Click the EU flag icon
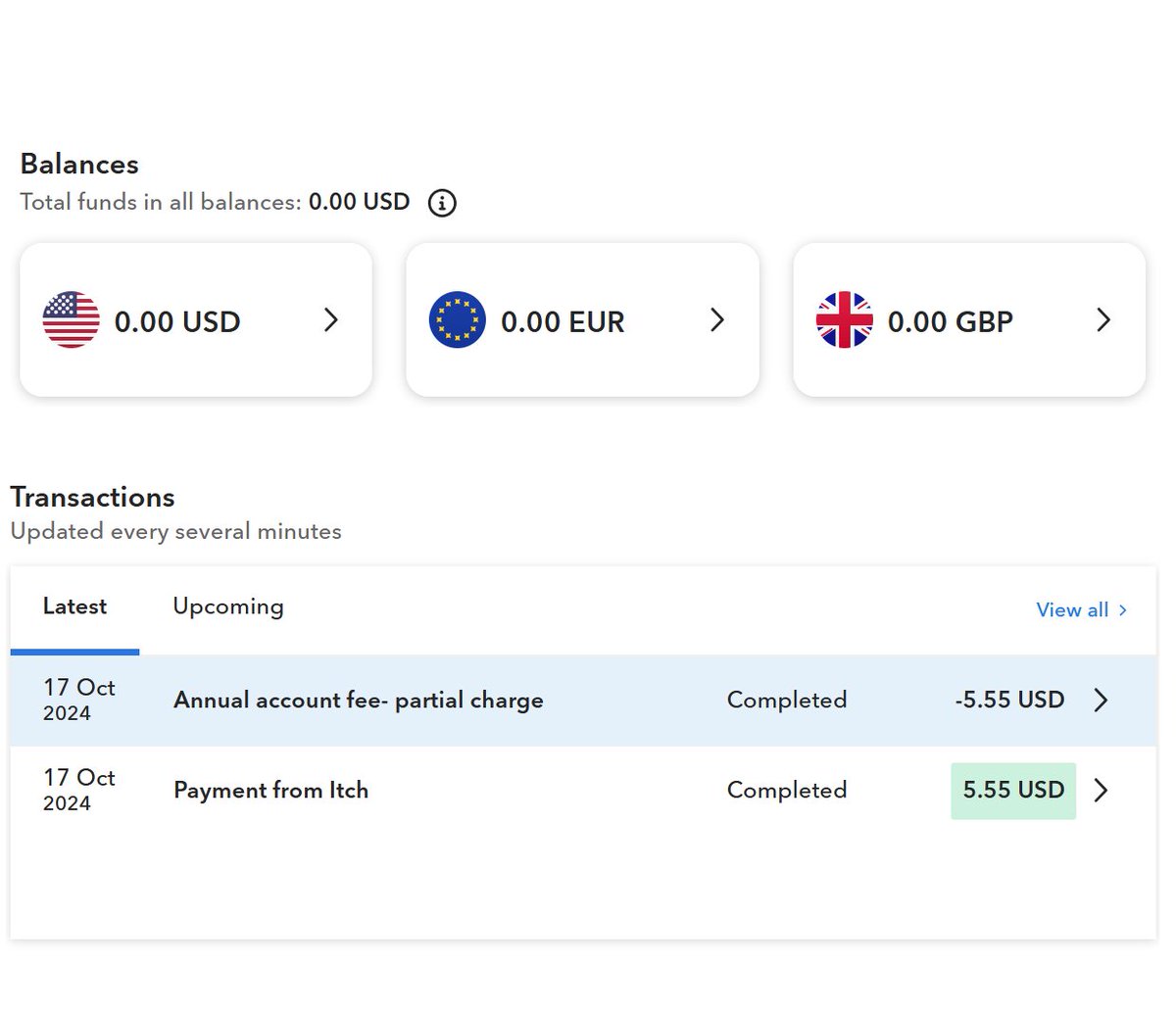The image size is (1176, 1017). [458, 319]
